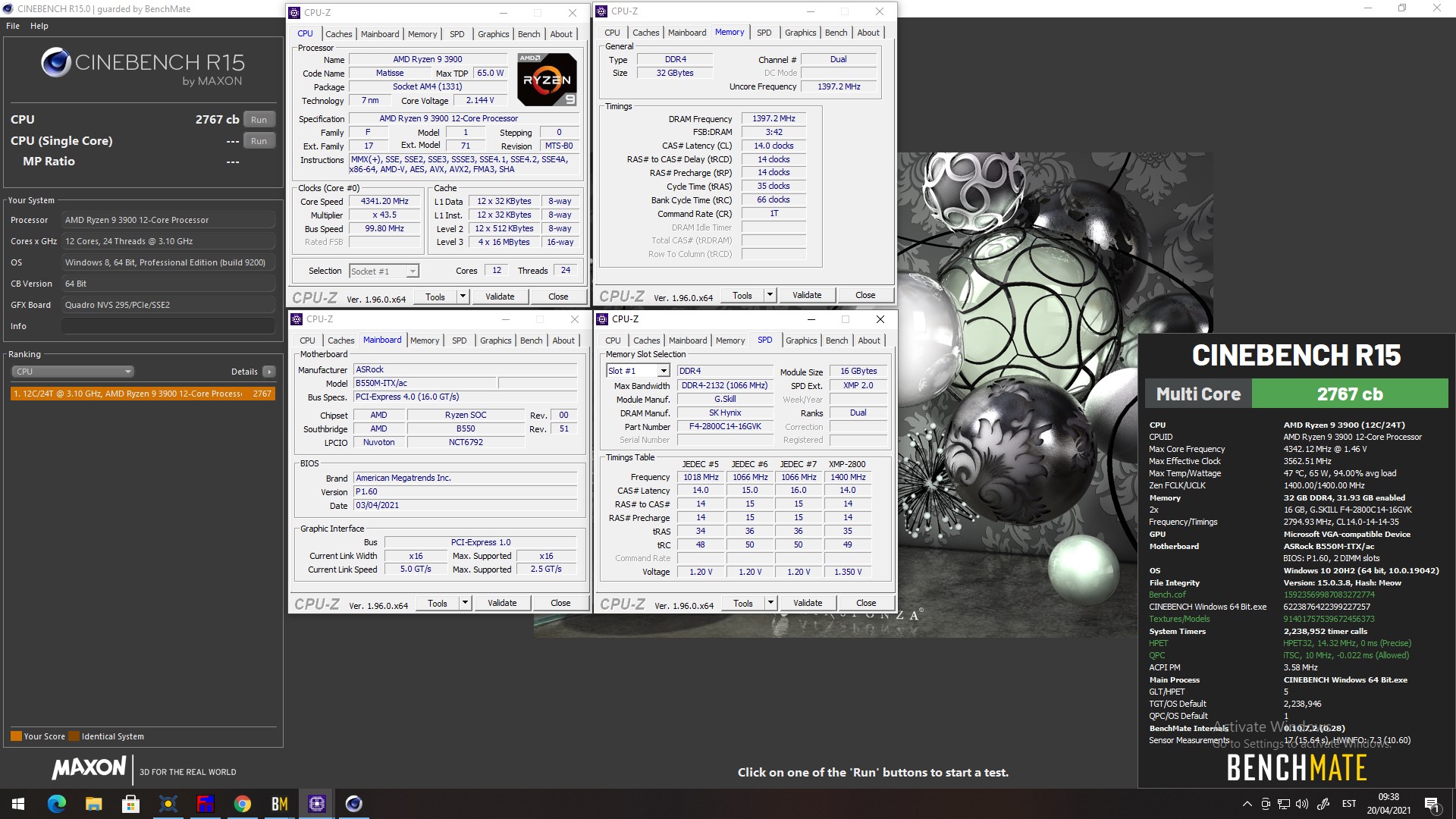Click title-bar icon of CPU-Z Mainboard window
This screenshot has height=819, width=1456.
tap(297, 319)
